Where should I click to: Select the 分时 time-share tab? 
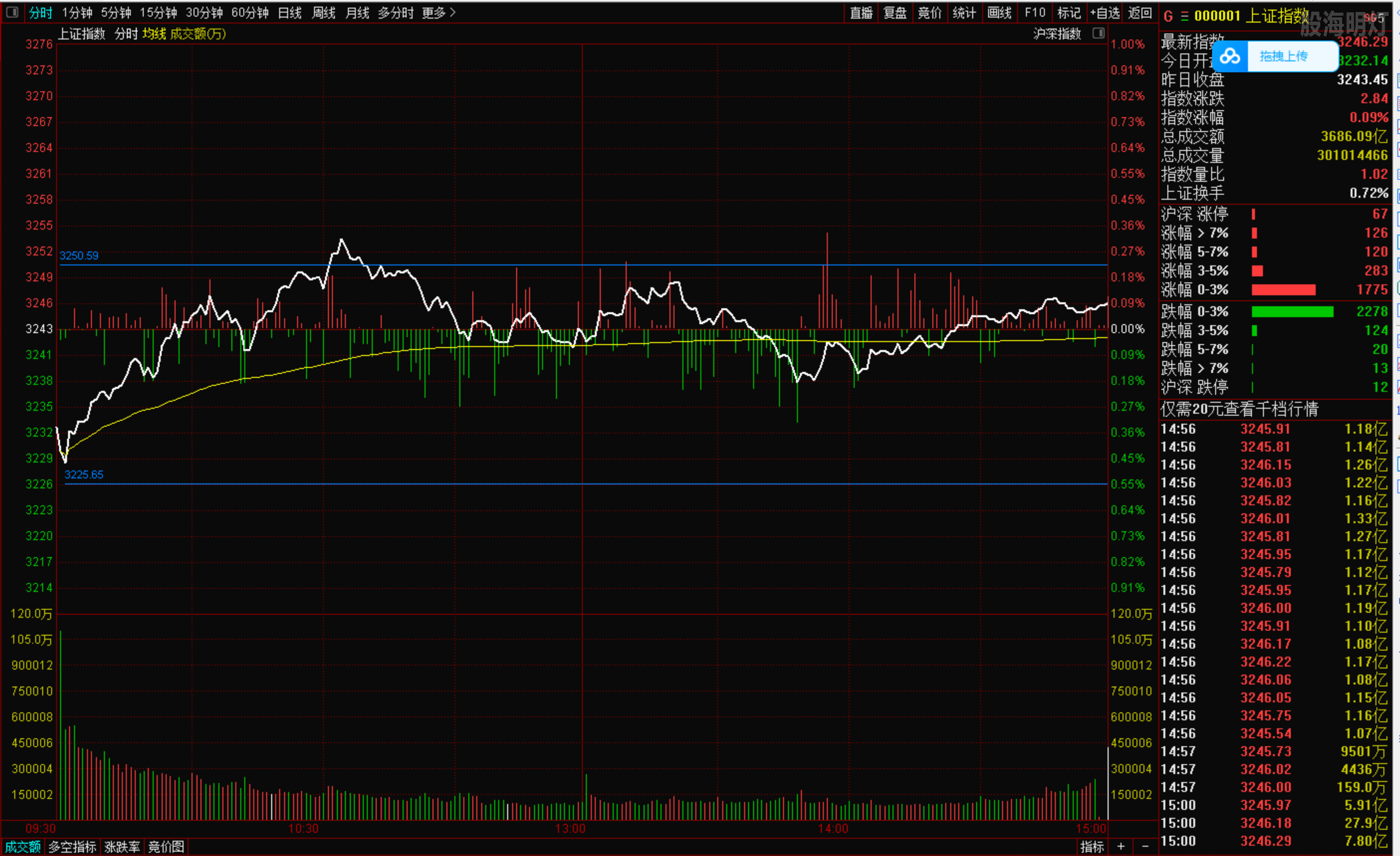(40, 13)
